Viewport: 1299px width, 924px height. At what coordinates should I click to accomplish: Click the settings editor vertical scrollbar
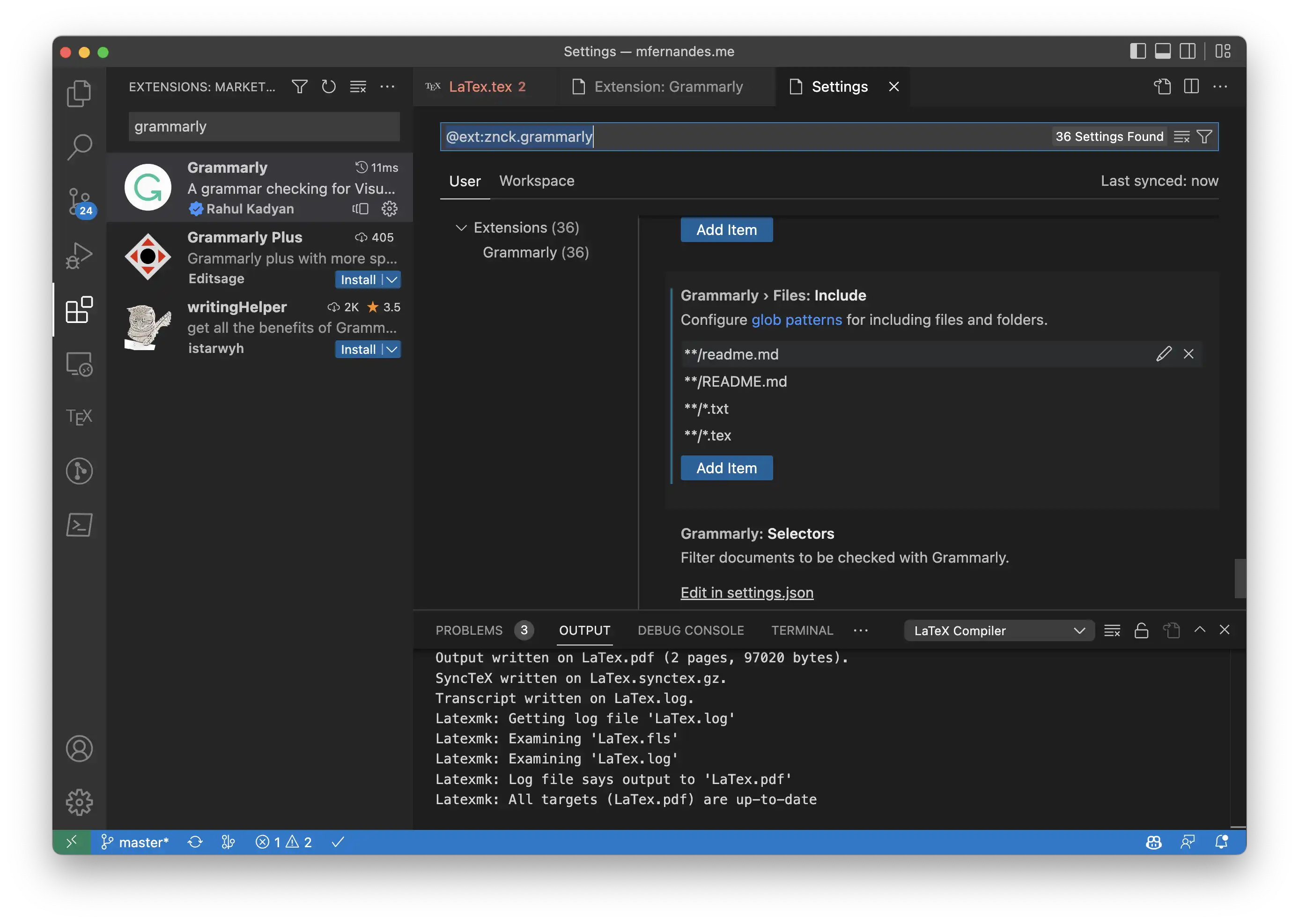[1239, 578]
